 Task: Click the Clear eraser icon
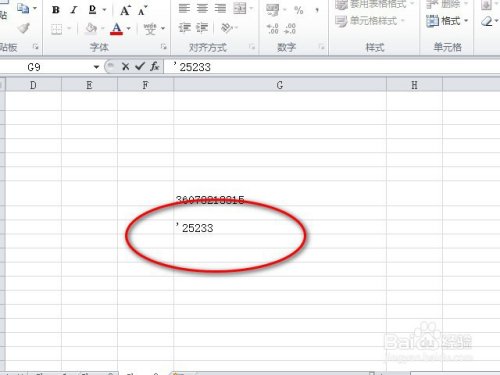(487, 22)
